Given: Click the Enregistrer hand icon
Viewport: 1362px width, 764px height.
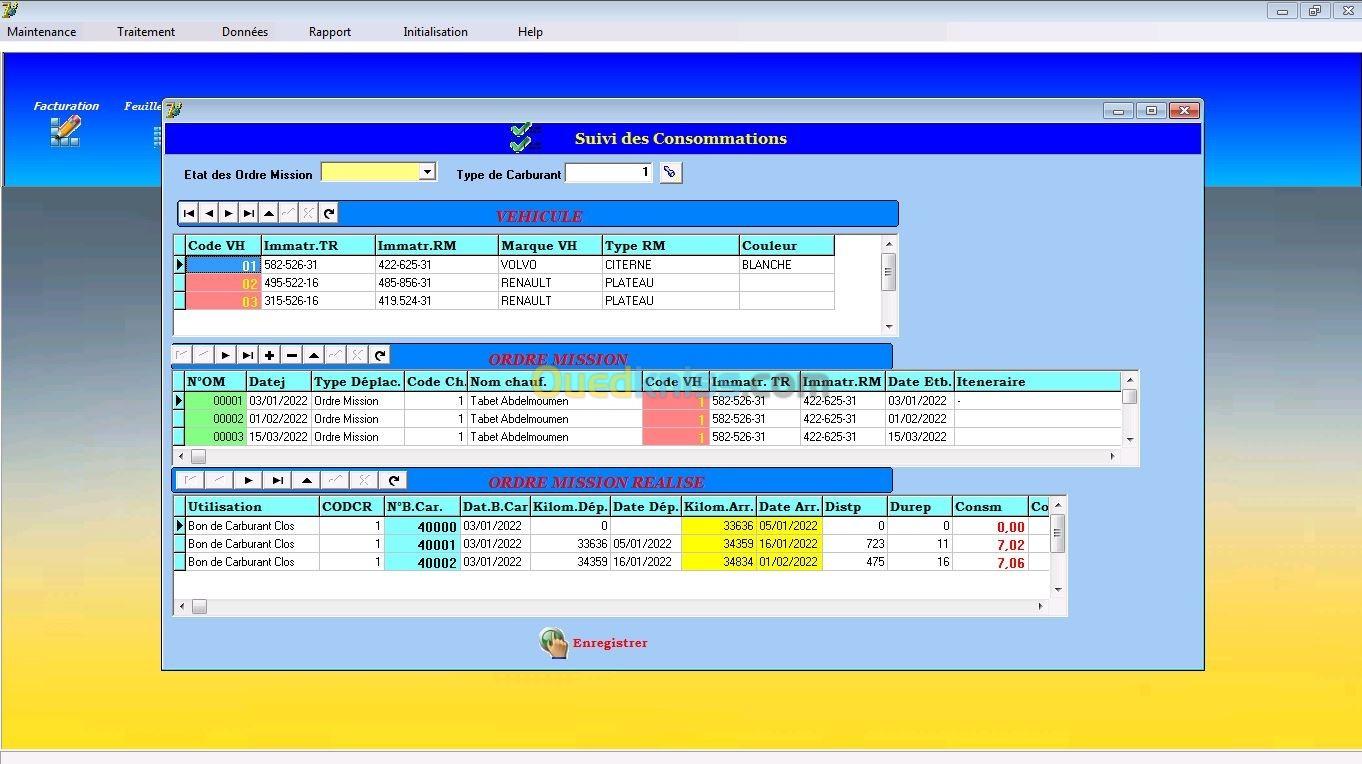Looking at the screenshot, I should point(553,643).
